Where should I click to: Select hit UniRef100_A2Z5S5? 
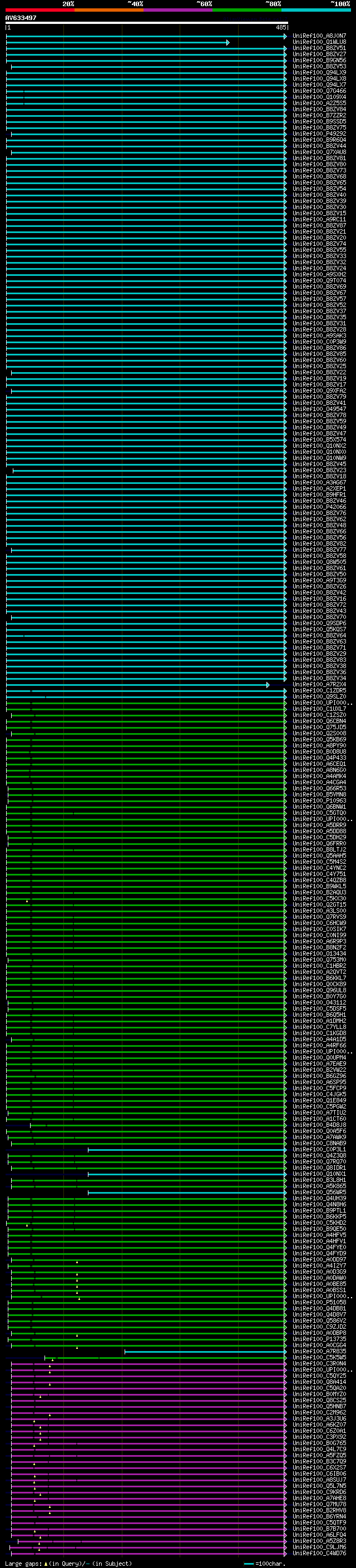pos(319,103)
